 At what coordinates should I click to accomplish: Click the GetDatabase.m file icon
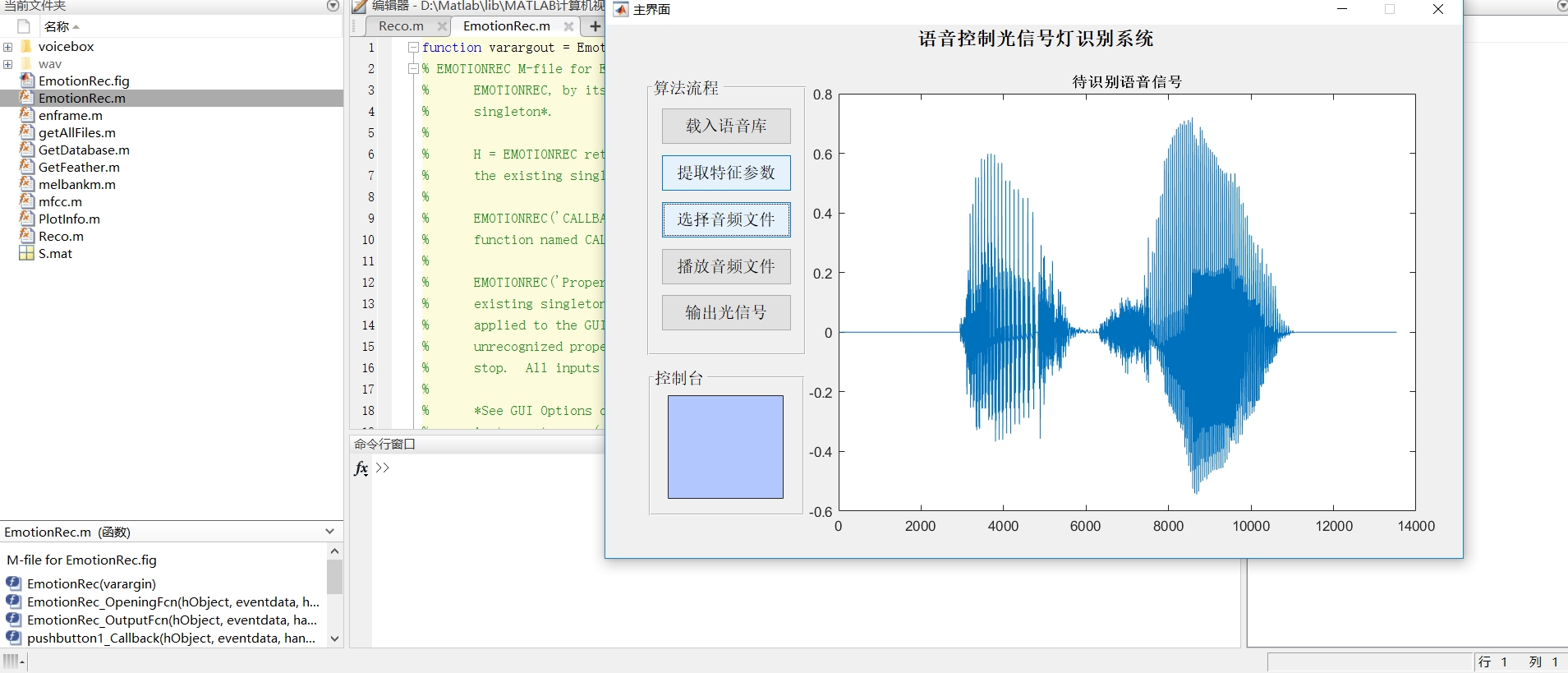27,150
